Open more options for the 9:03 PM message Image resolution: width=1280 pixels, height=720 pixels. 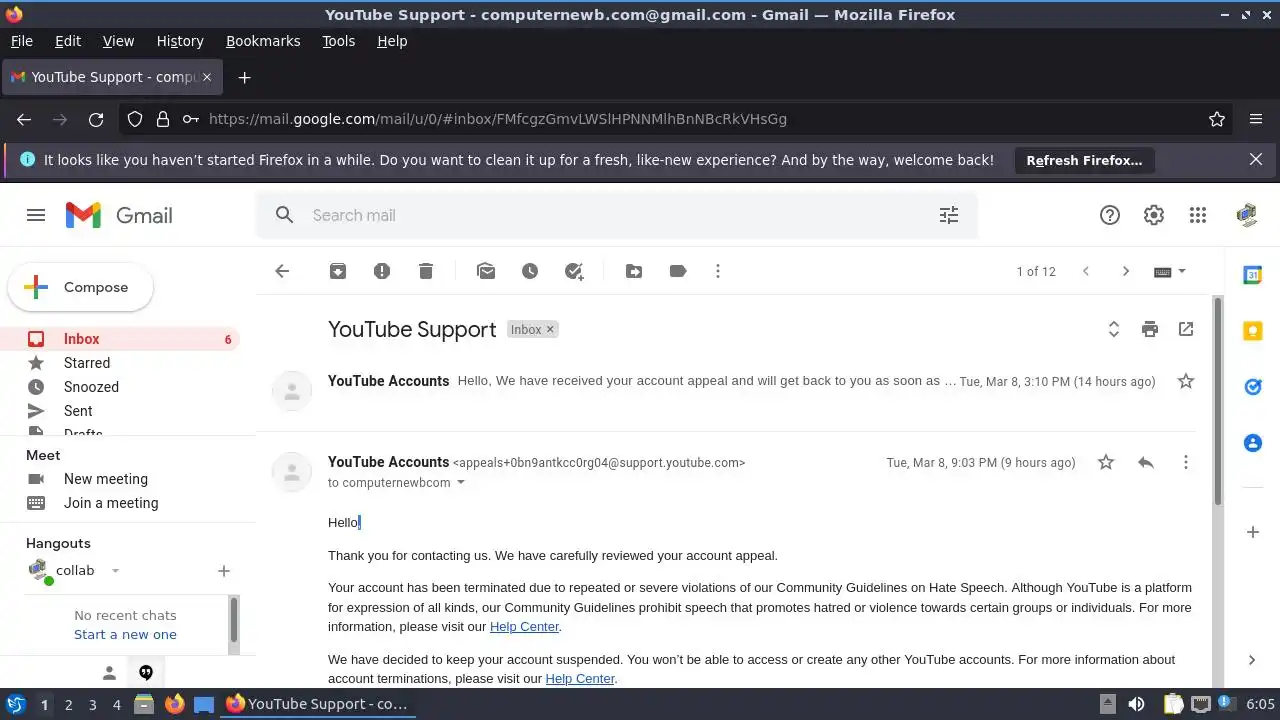[1186, 462]
